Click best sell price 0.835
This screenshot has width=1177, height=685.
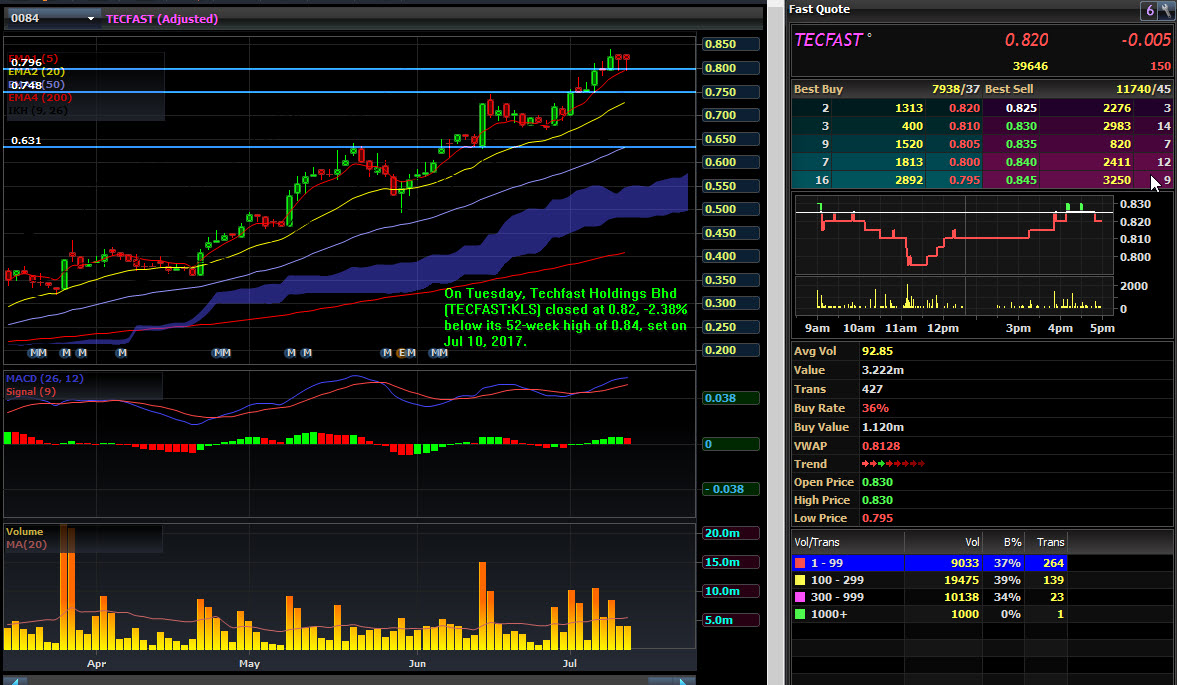coord(1021,144)
